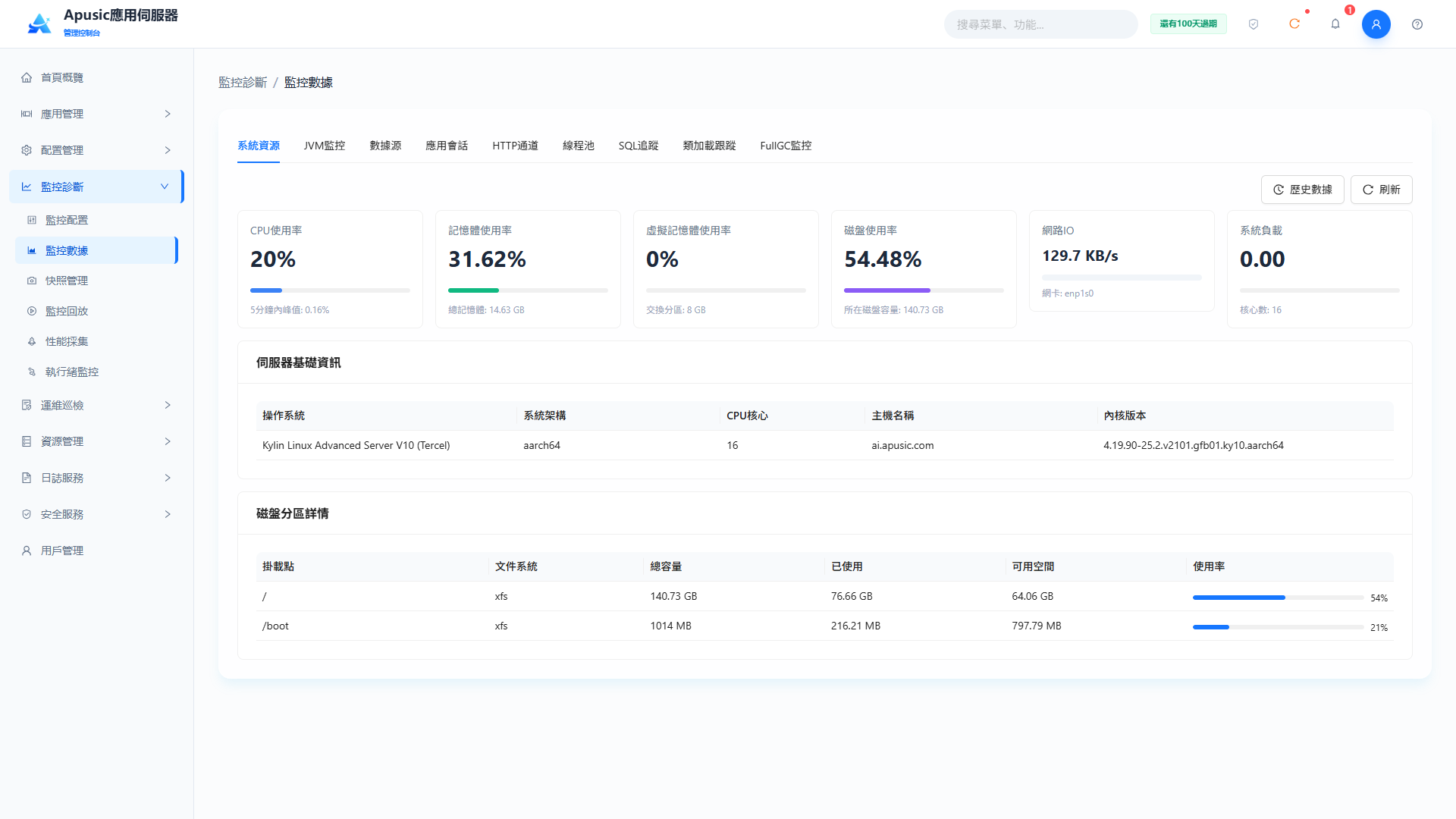The image size is (1456, 819).
Task: Click the 用戶管理 person icon
Action: tap(27, 551)
